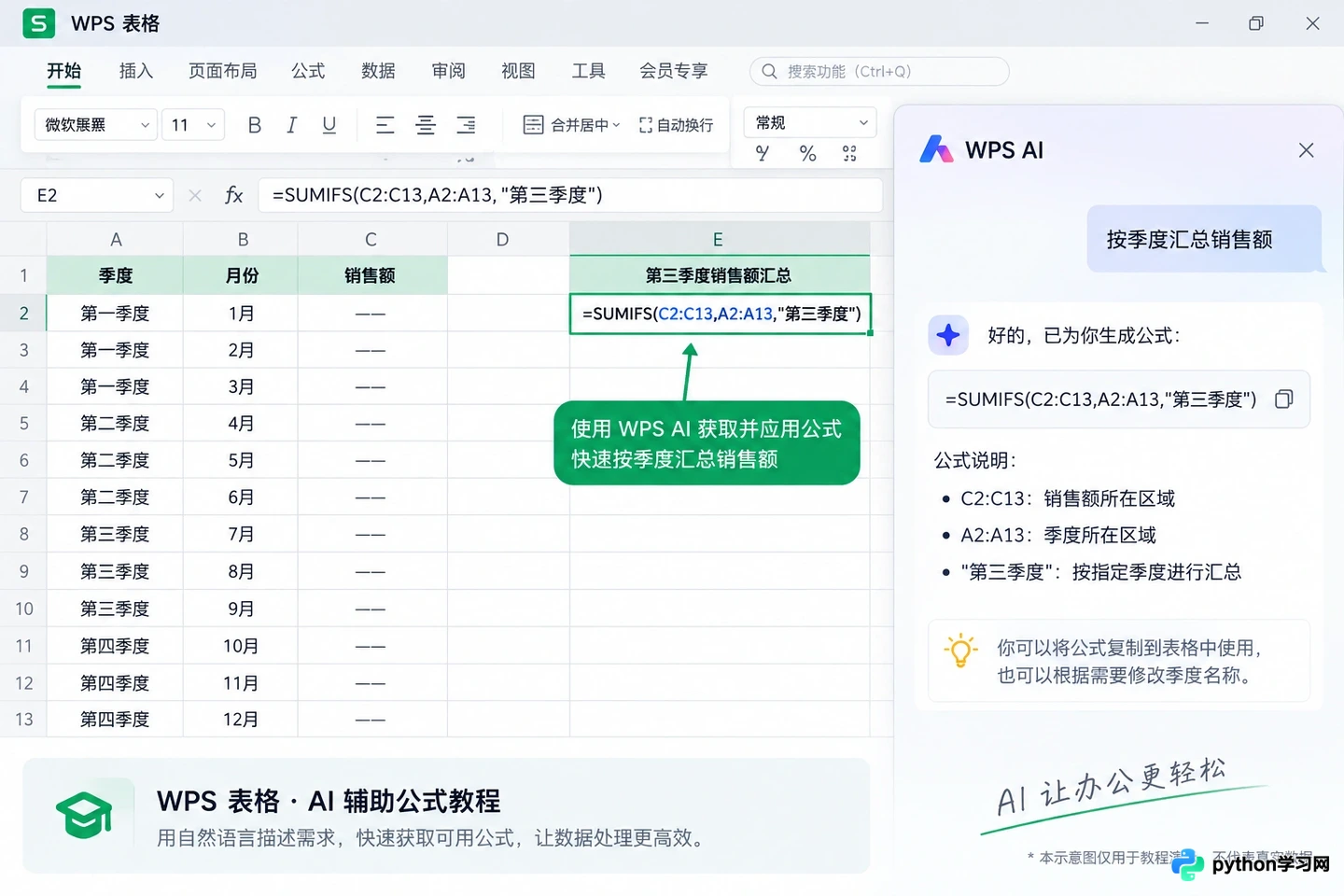Select column C header
Viewport: 1344px width, 896px height.
[x=371, y=240]
